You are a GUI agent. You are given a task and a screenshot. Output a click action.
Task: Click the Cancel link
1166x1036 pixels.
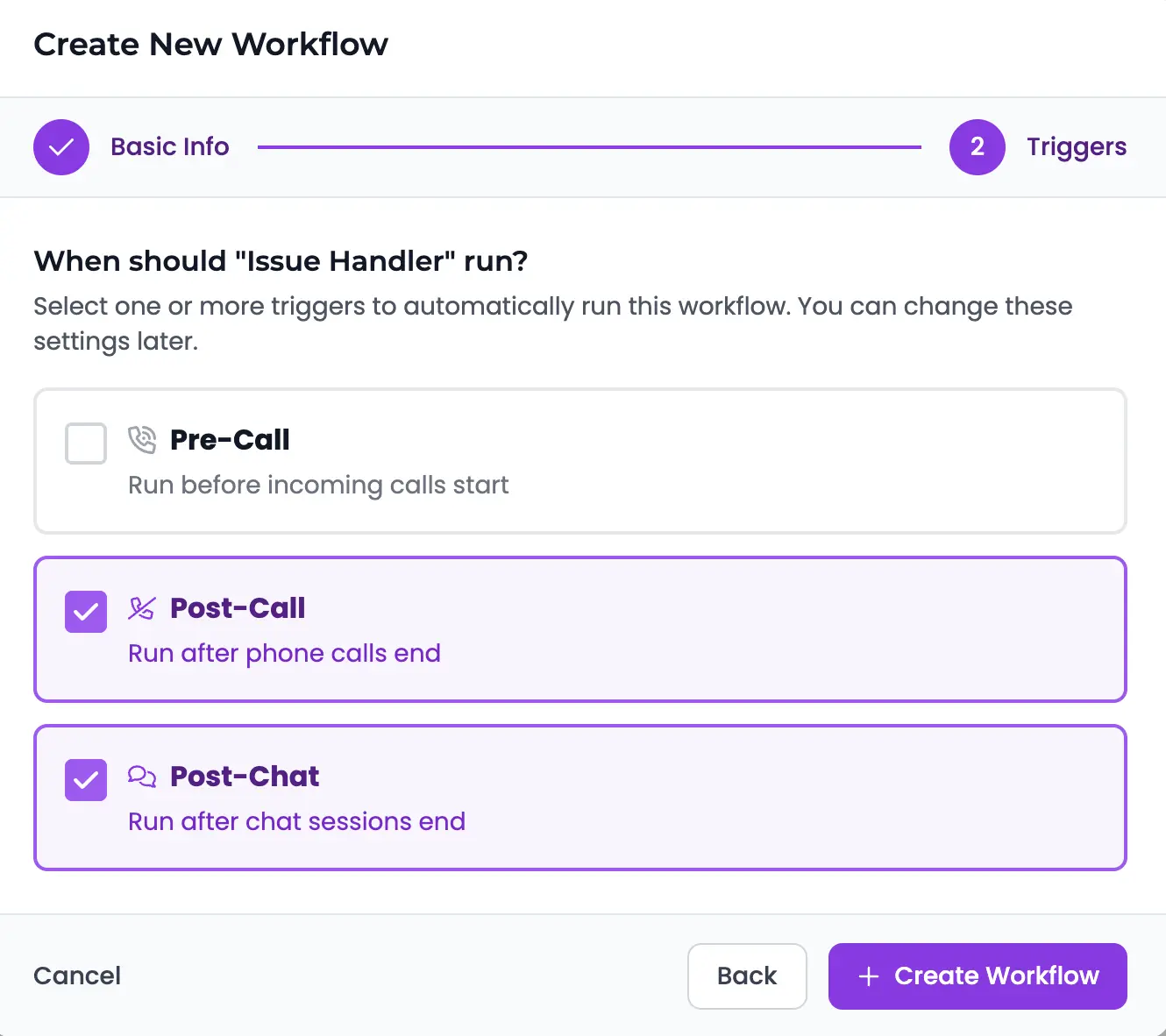77,976
